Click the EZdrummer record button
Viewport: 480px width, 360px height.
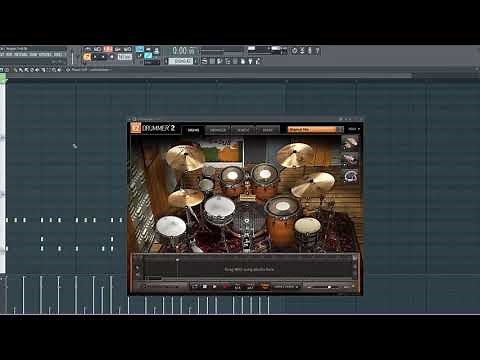(226, 286)
